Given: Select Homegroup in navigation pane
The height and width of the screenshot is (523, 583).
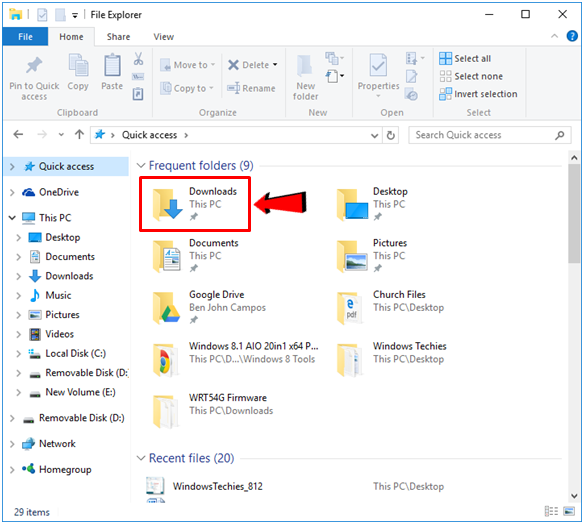Looking at the screenshot, I should point(65,469).
